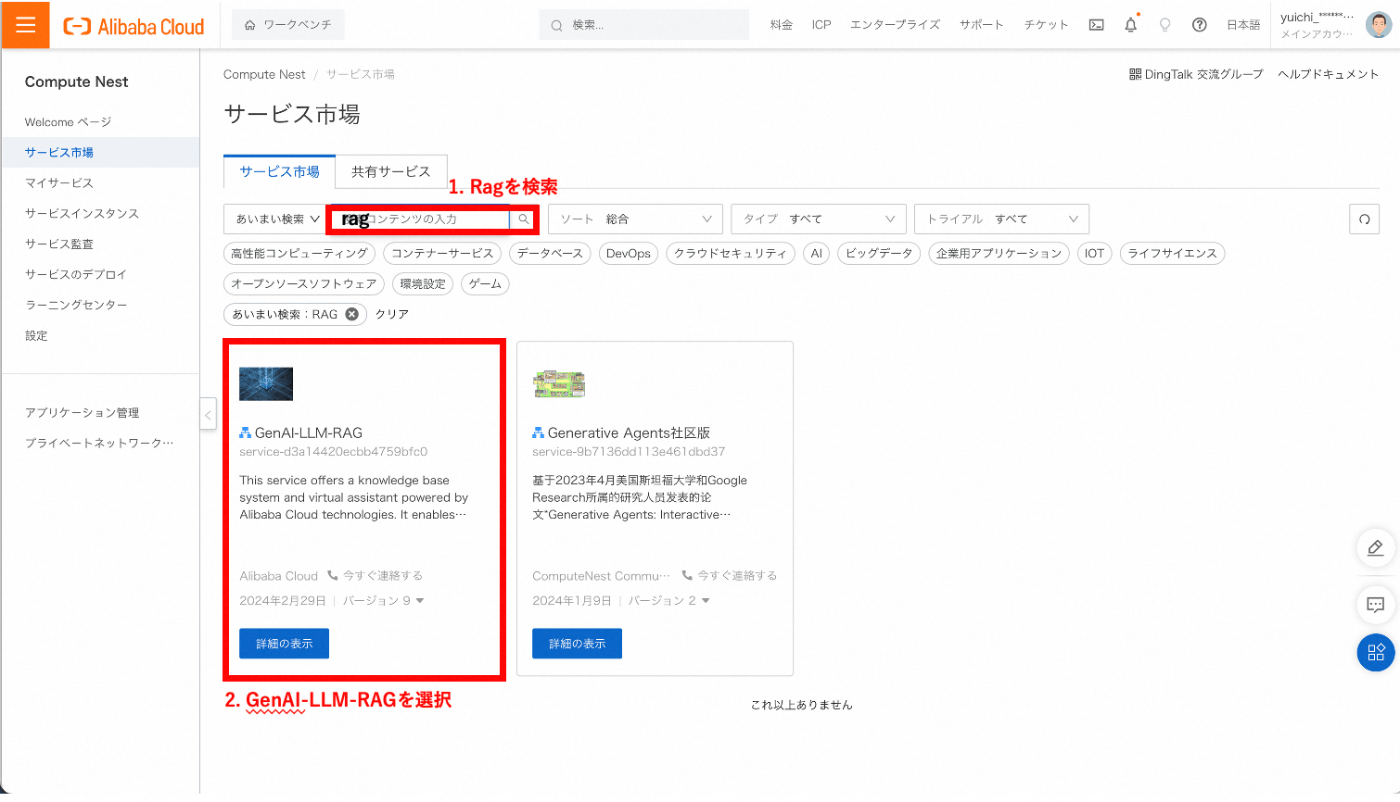Open 料金 in top navigation

[x=781, y=25]
